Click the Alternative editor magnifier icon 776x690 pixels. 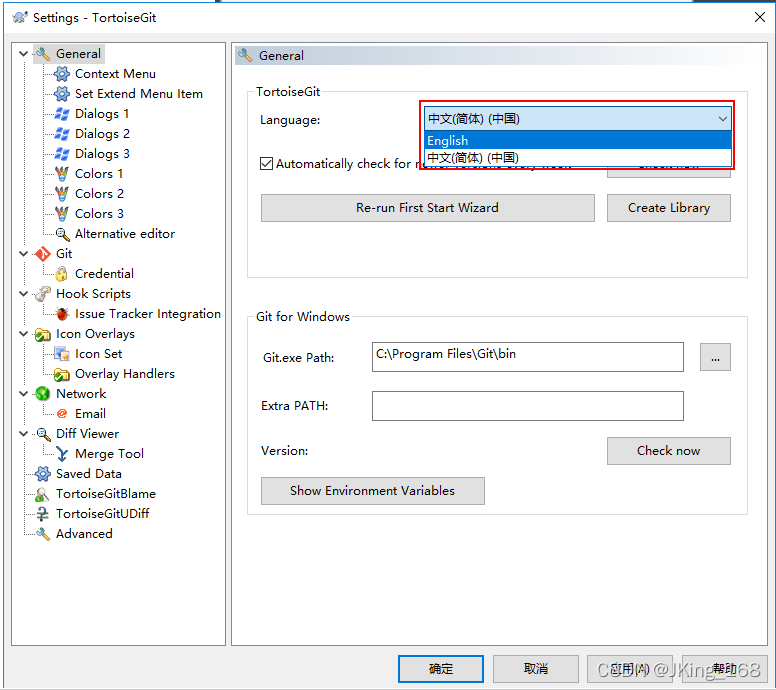coord(62,234)
